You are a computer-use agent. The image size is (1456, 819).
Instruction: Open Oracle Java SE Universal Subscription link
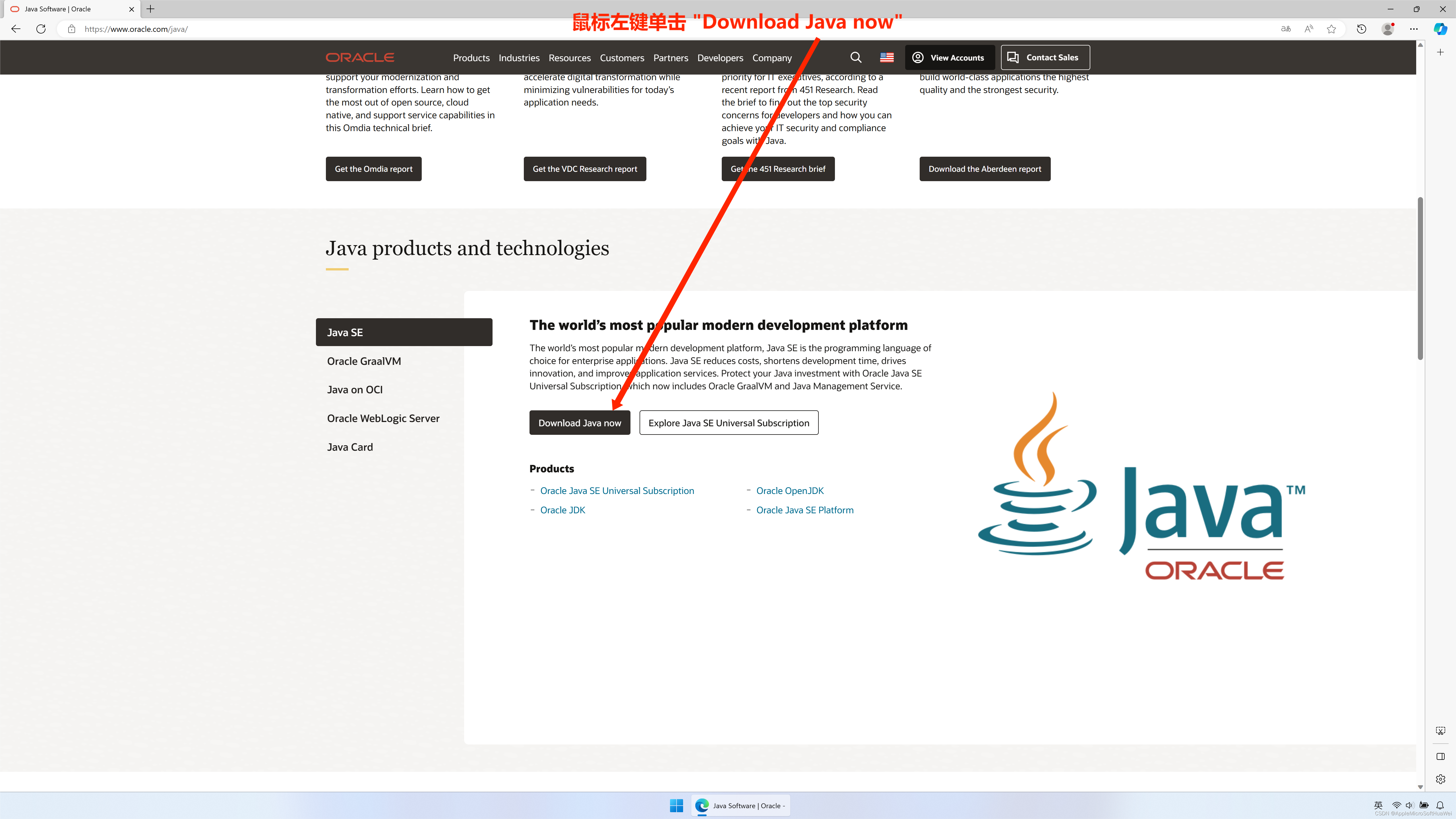617,491
